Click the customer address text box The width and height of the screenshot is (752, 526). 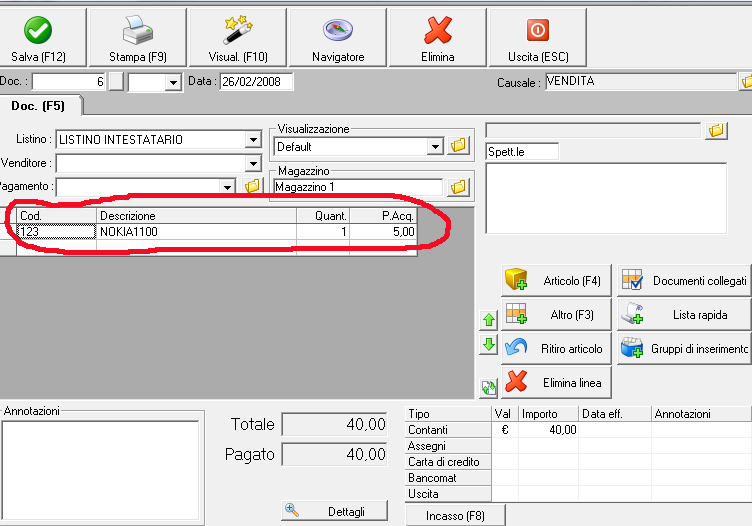(606, 198)
